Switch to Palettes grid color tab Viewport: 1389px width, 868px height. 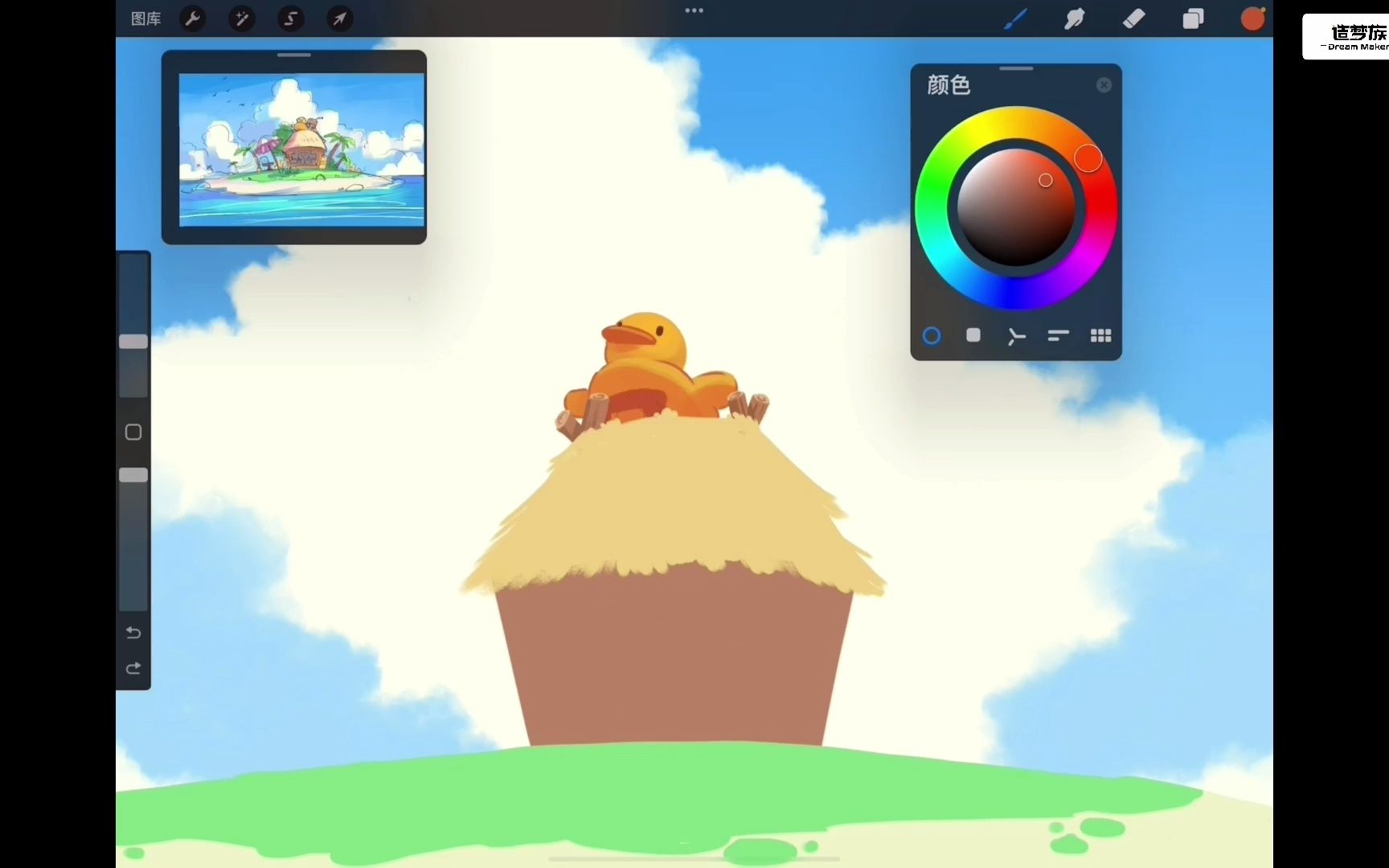click(1100, 335)
